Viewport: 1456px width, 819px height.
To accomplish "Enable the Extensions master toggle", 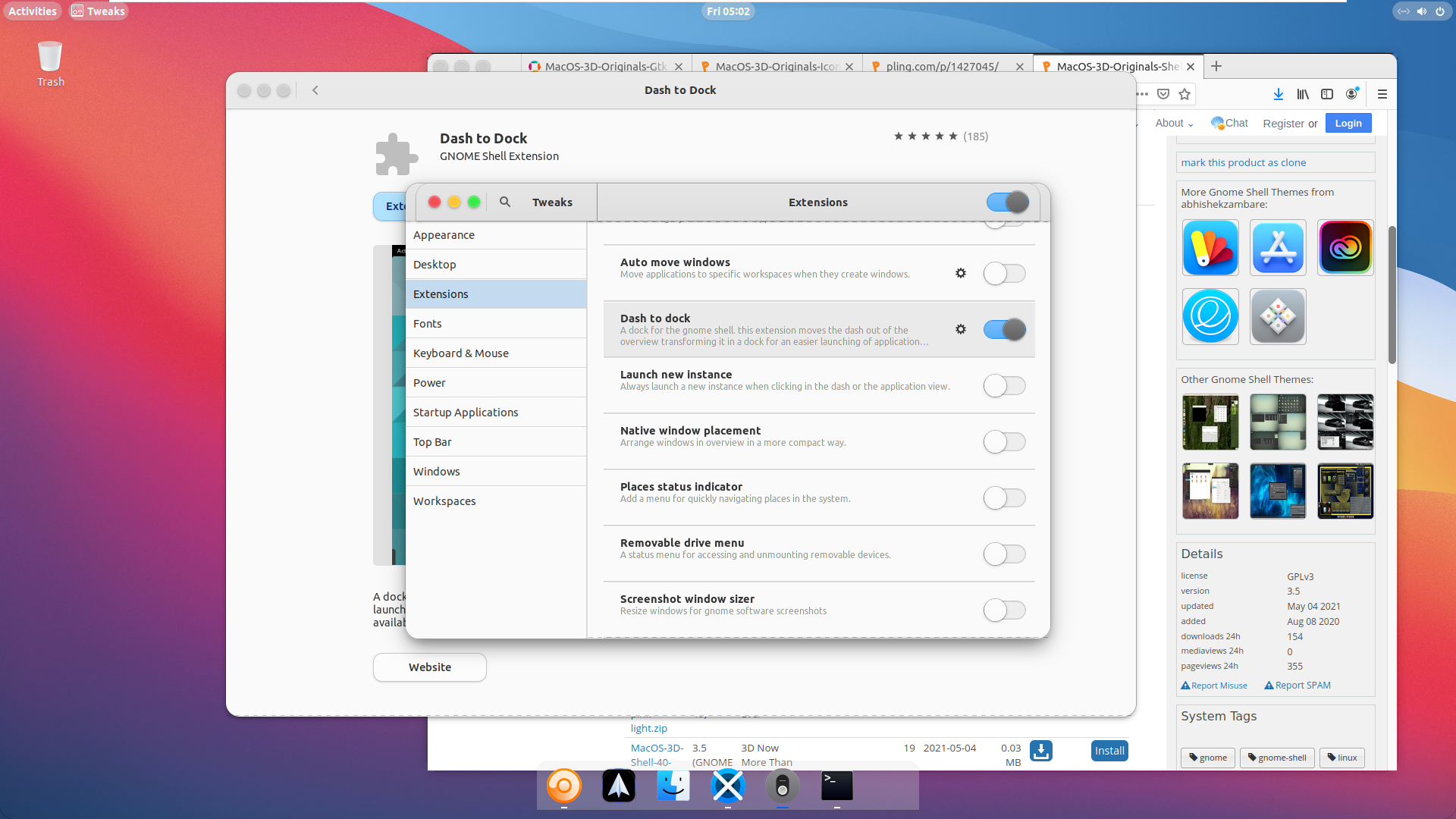I will (x=1007, y=201).
